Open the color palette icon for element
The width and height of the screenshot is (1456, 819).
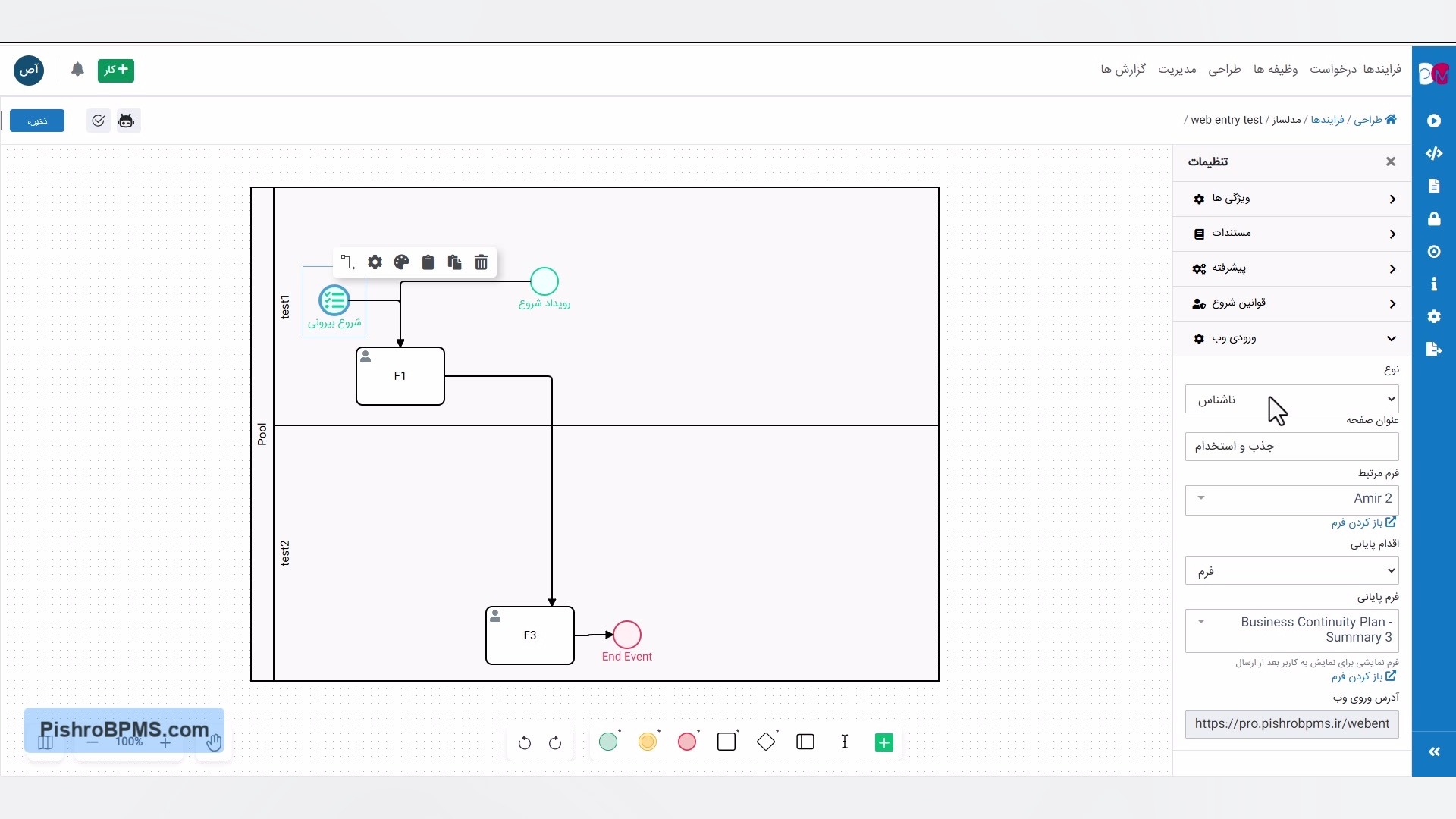click(401, 262)
